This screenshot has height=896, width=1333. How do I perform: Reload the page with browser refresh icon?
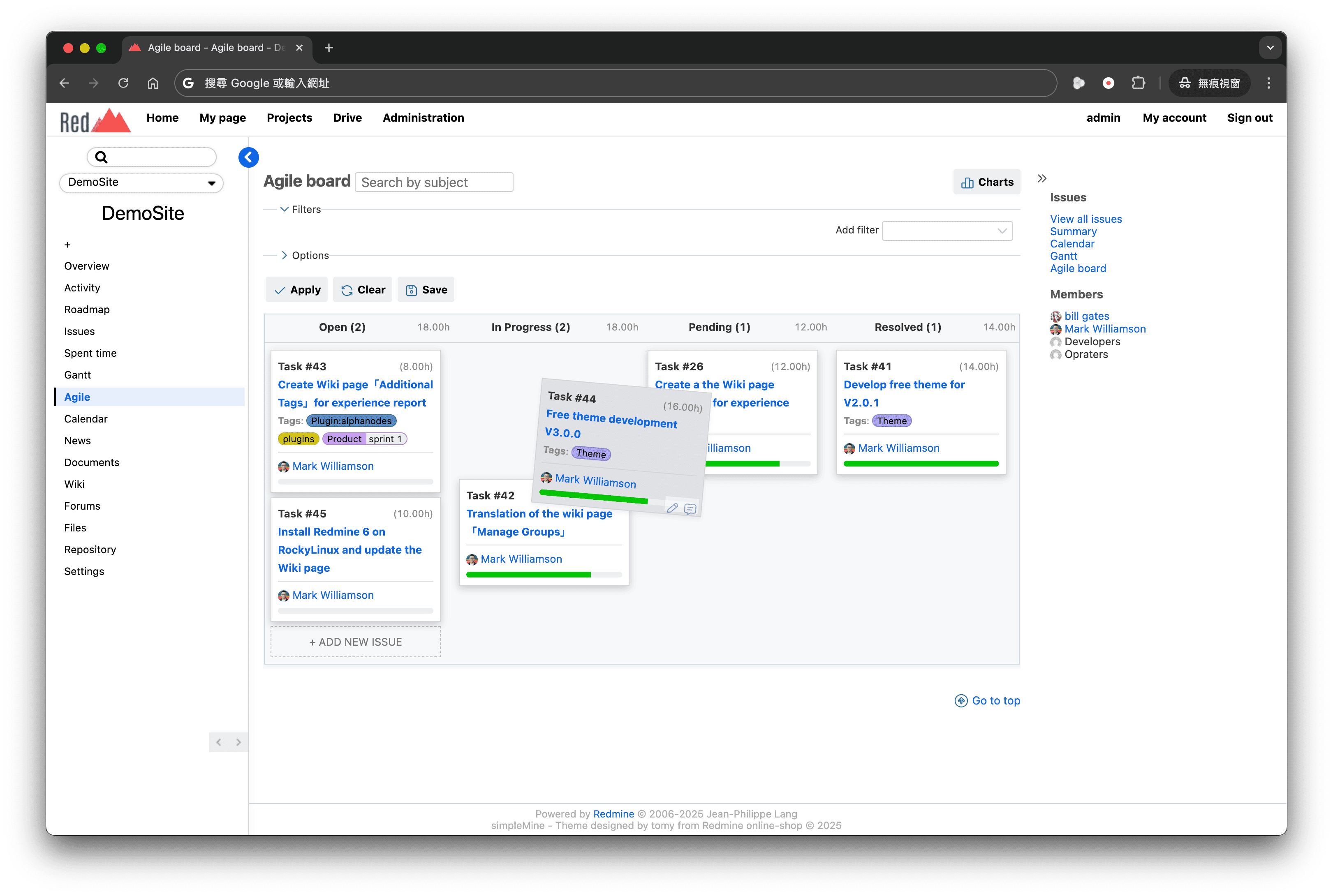tap(123, 83)
